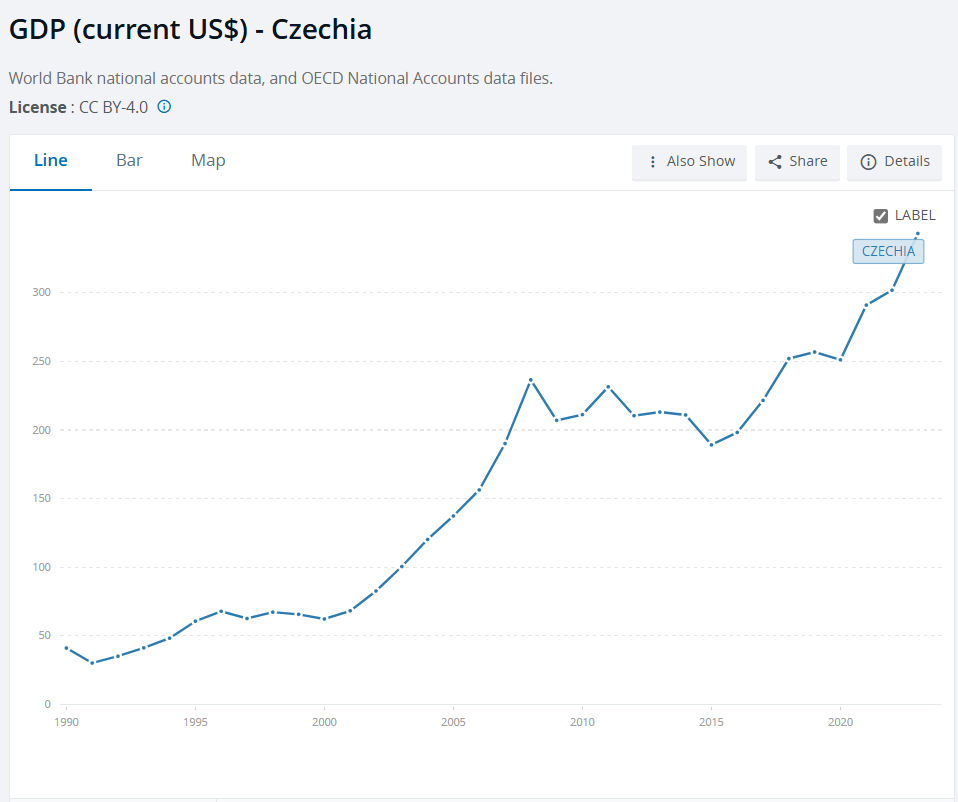958x802 pixels.
Task: Click the share icon
Action: (775, 162)
